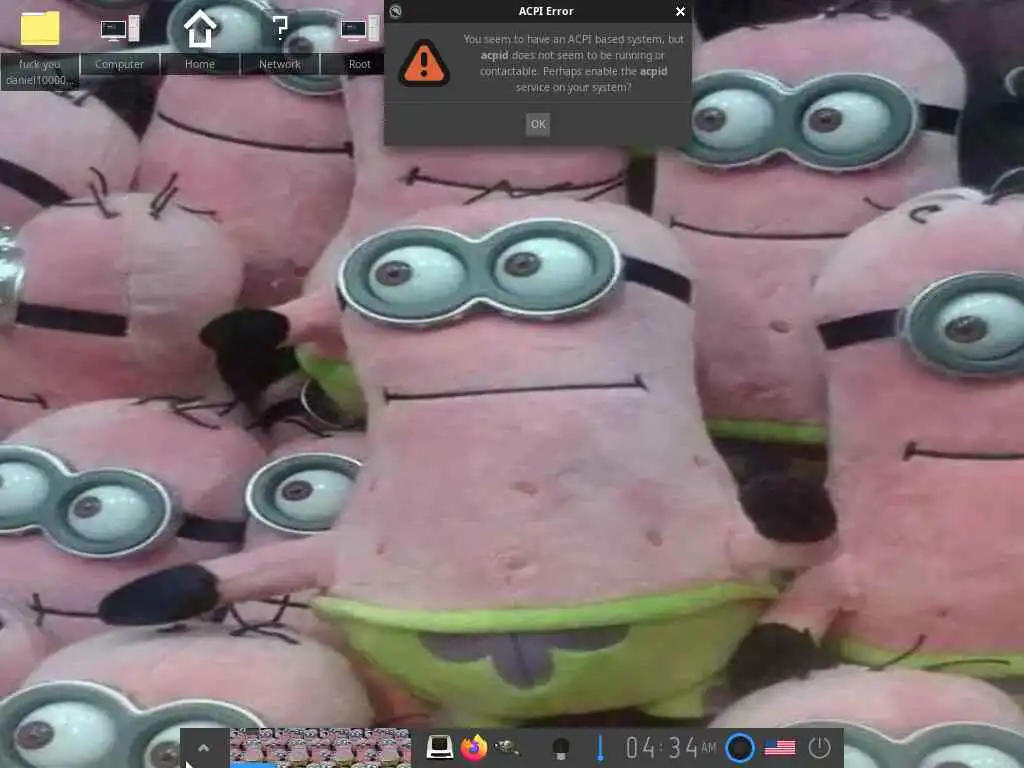
Task: Click the ACPI Error title text
Action: coord(546,11)
